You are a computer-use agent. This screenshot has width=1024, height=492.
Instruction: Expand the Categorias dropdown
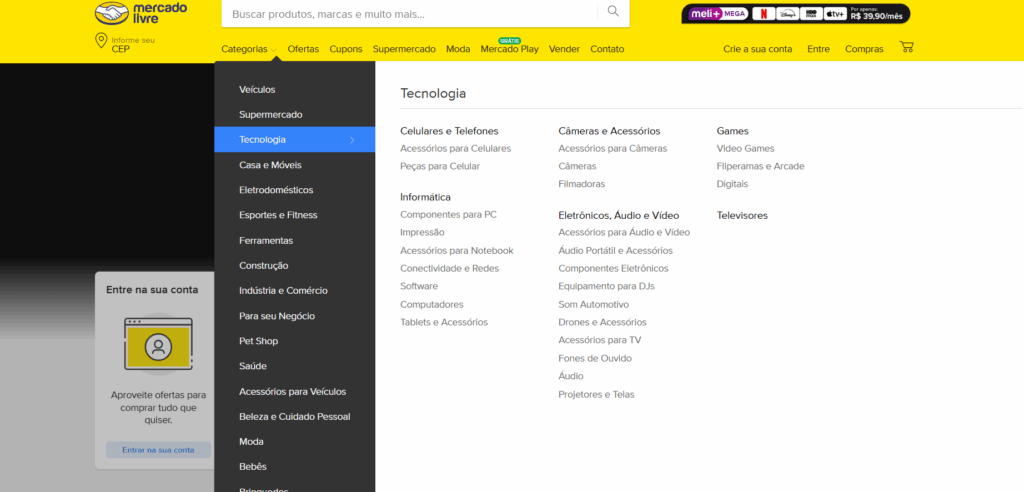coord(249,49)
